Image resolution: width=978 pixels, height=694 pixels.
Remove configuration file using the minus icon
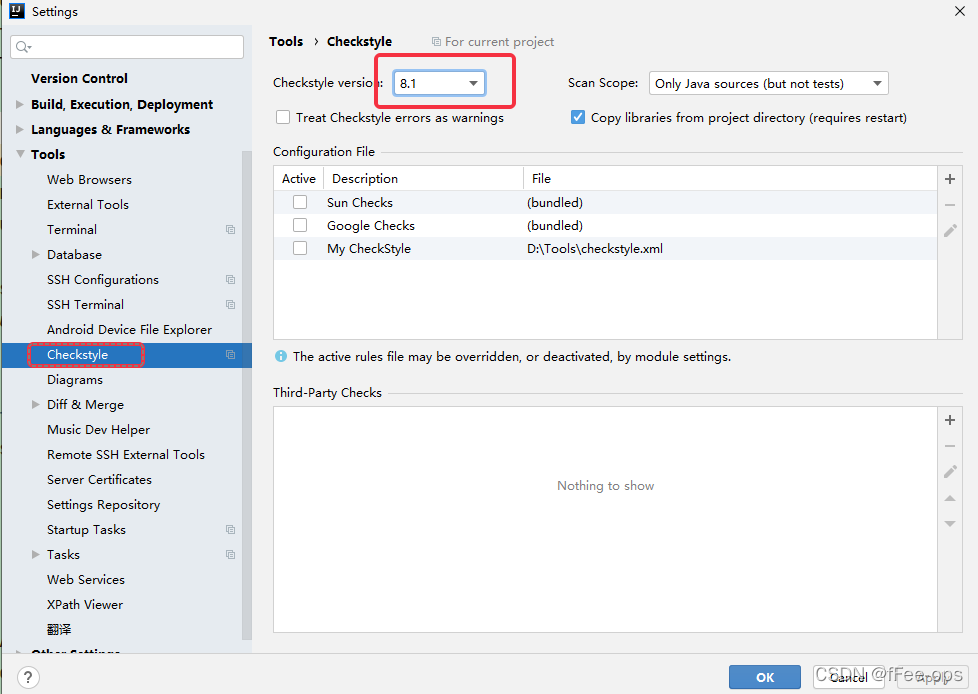click(x=949, y=205)
